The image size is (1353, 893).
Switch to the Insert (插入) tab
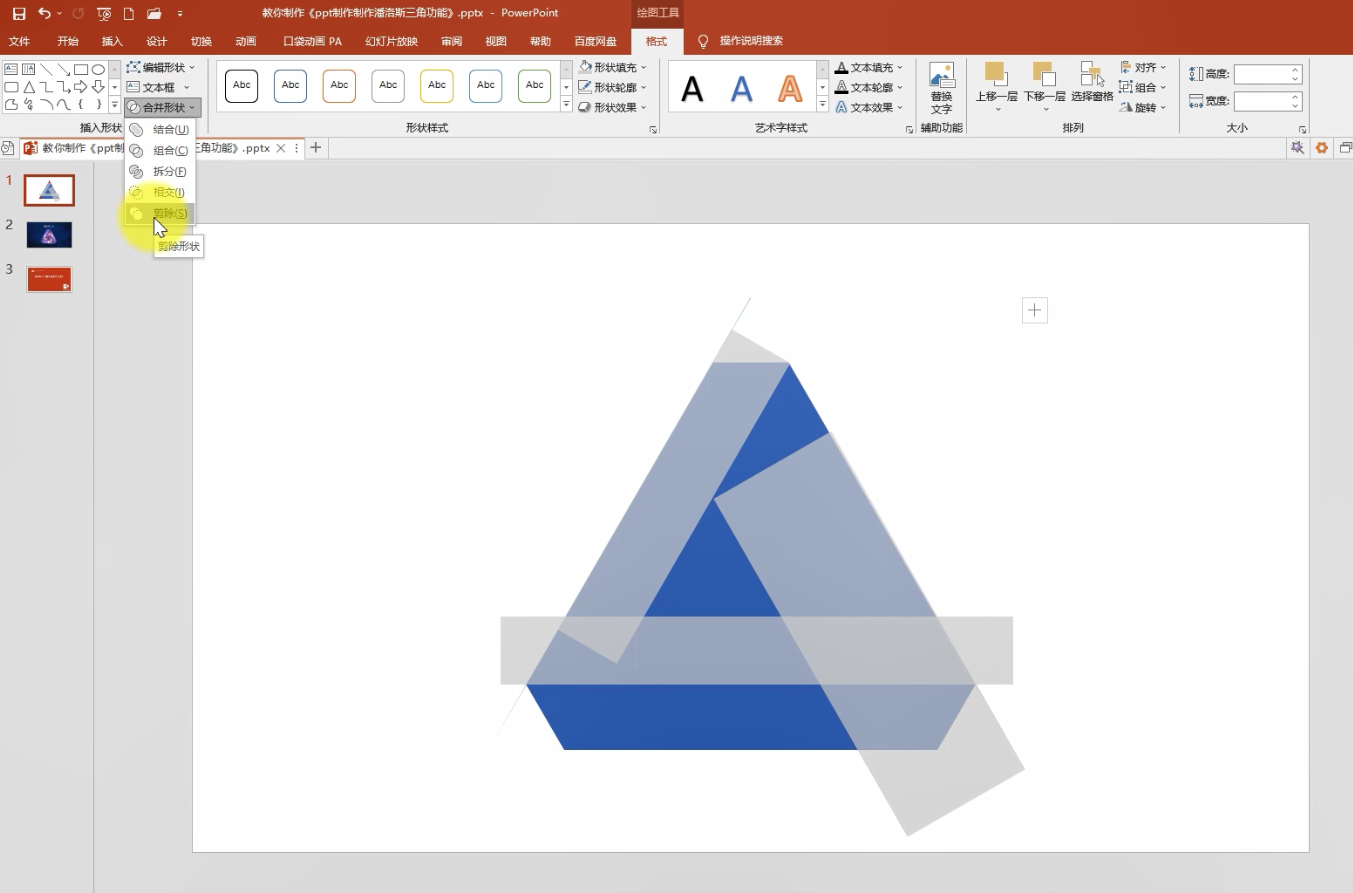(112, 41)
